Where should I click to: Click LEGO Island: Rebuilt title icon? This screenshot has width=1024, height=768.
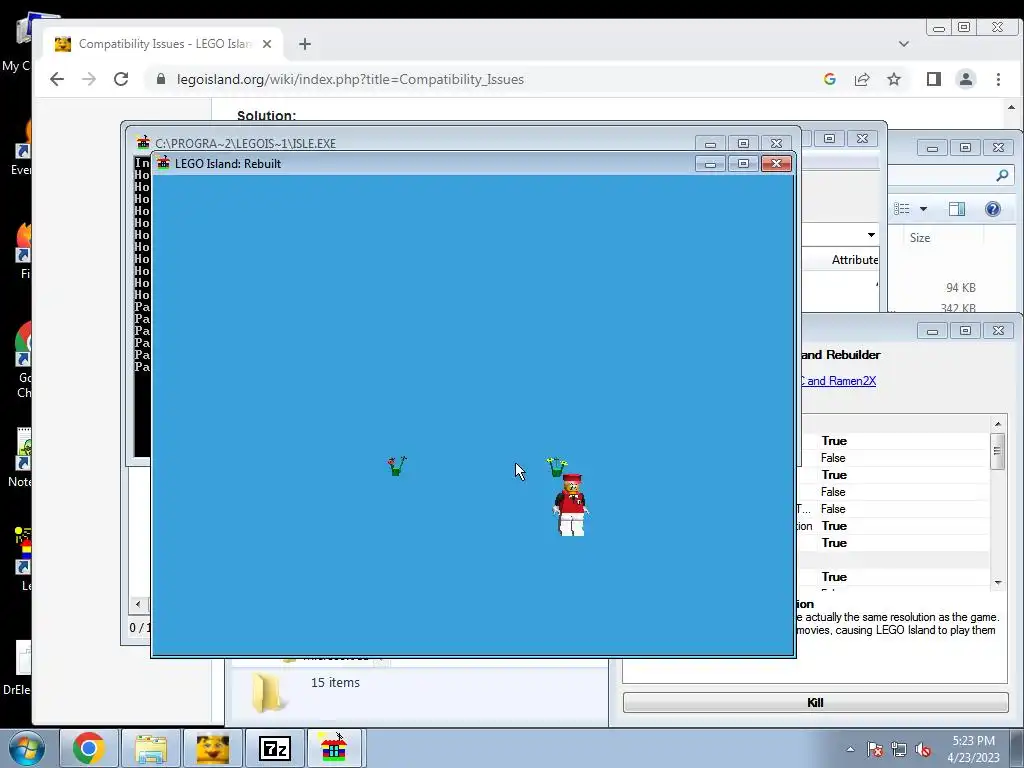point(163,163)
